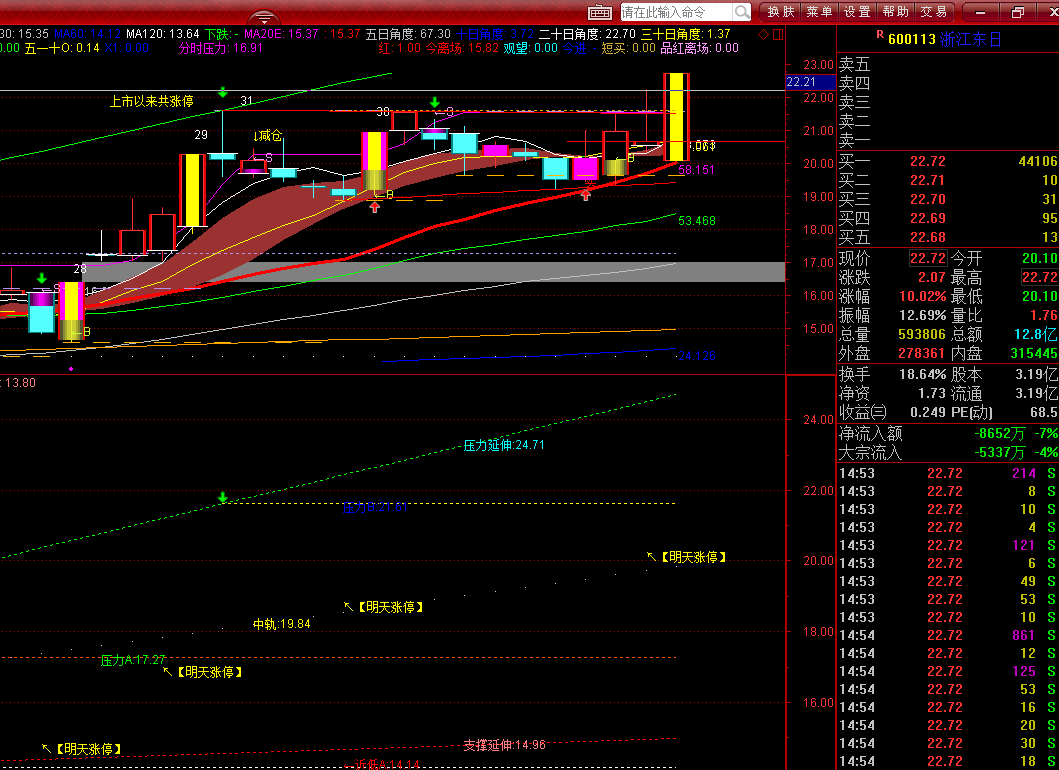Viewport: 1059px width, 770px height.
Task: Click the 涨幅 value 10.02%
Action: pos(923,297)
